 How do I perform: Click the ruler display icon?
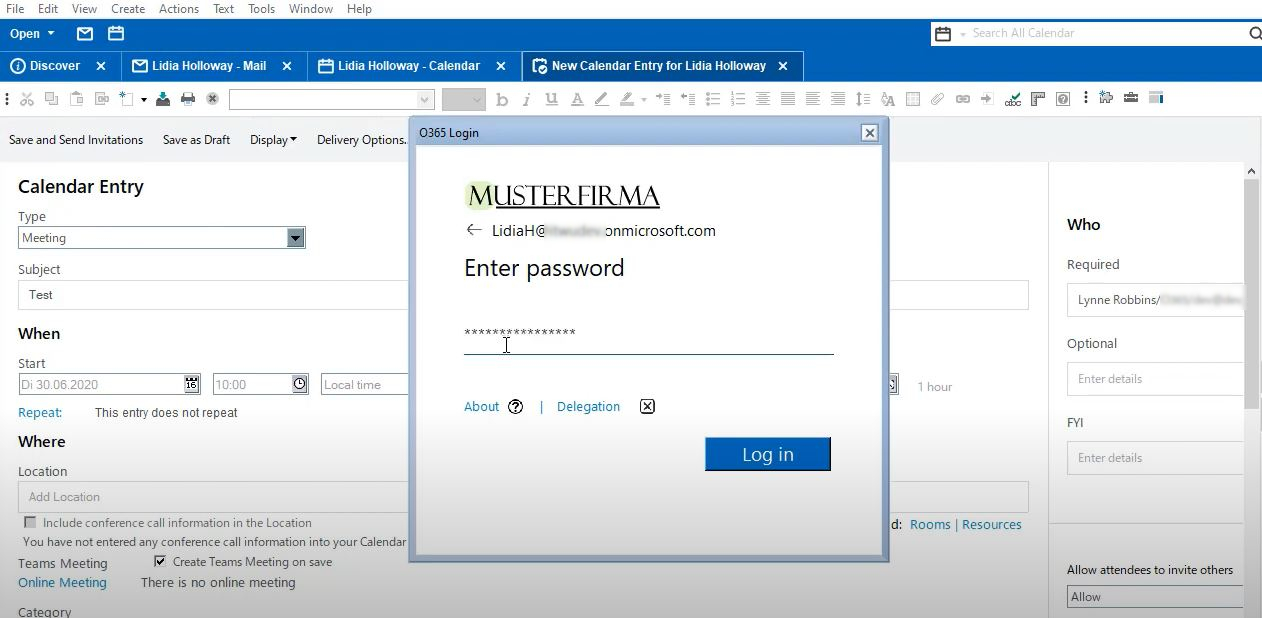pyautogui.click(x=1038, y=99)
